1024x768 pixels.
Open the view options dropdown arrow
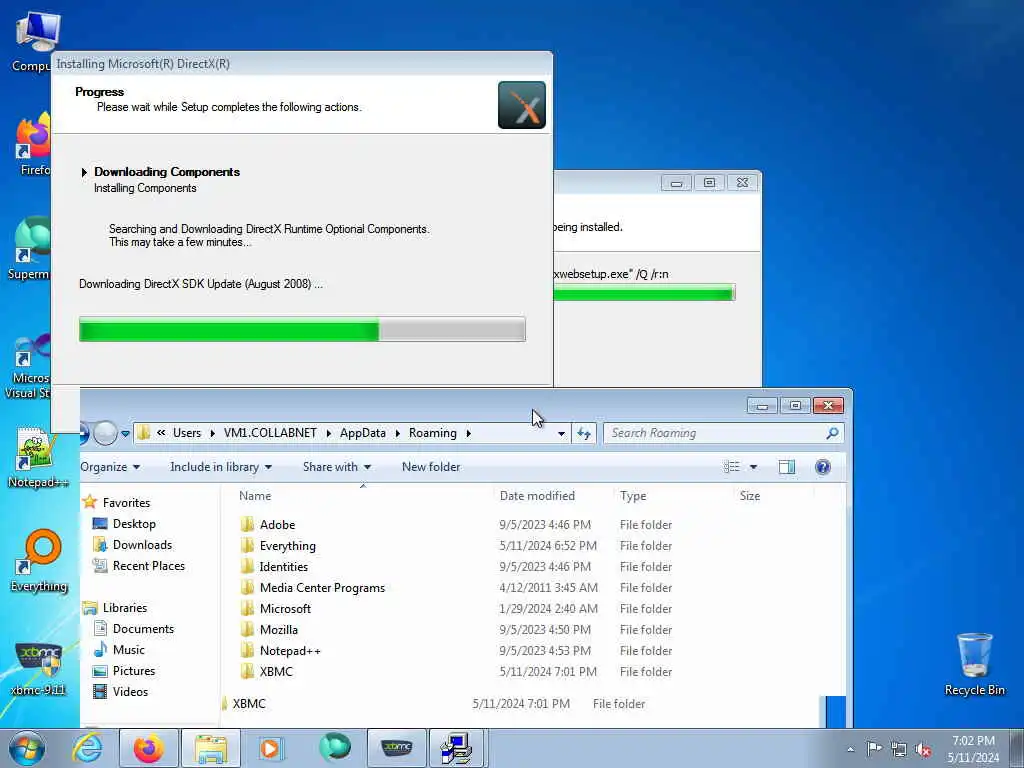[753, 467]
